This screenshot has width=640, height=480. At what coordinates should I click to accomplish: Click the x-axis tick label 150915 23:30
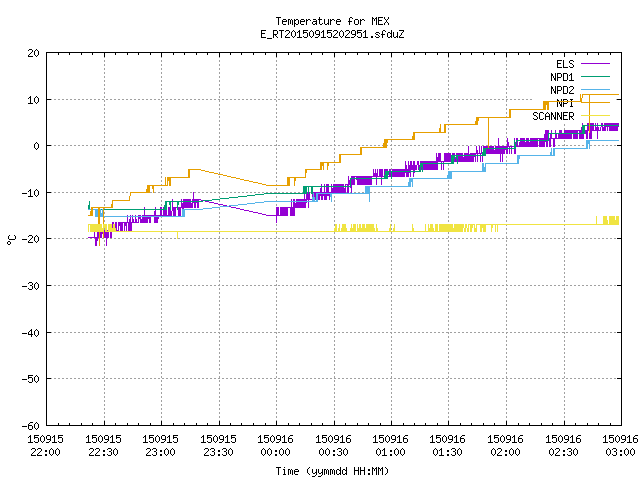(218, 446)
